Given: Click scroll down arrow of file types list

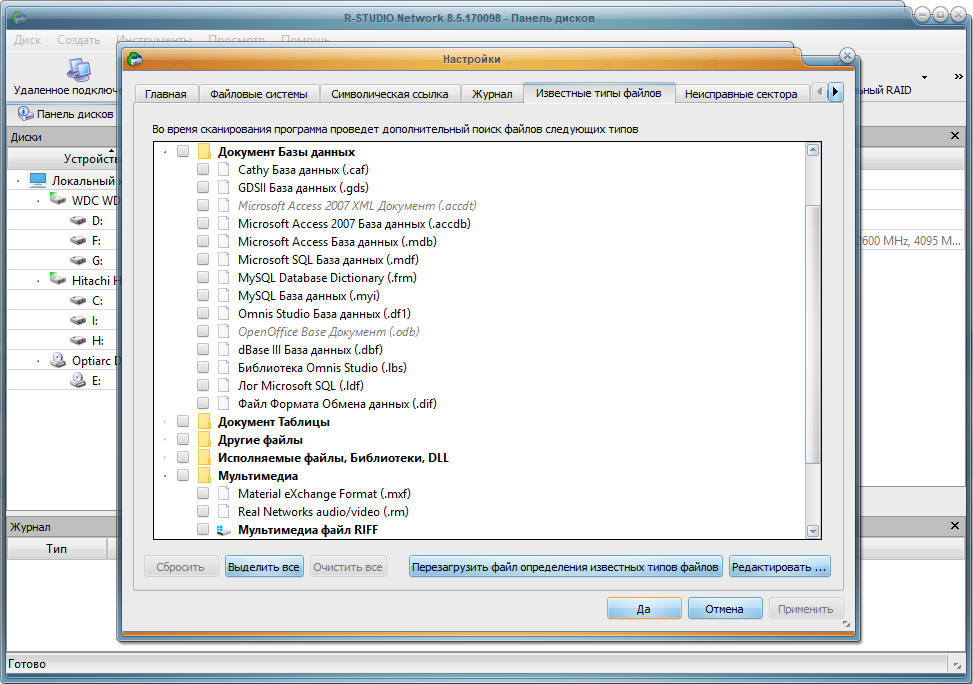Looking at the screenshot, I should click(x=813, y=531).
